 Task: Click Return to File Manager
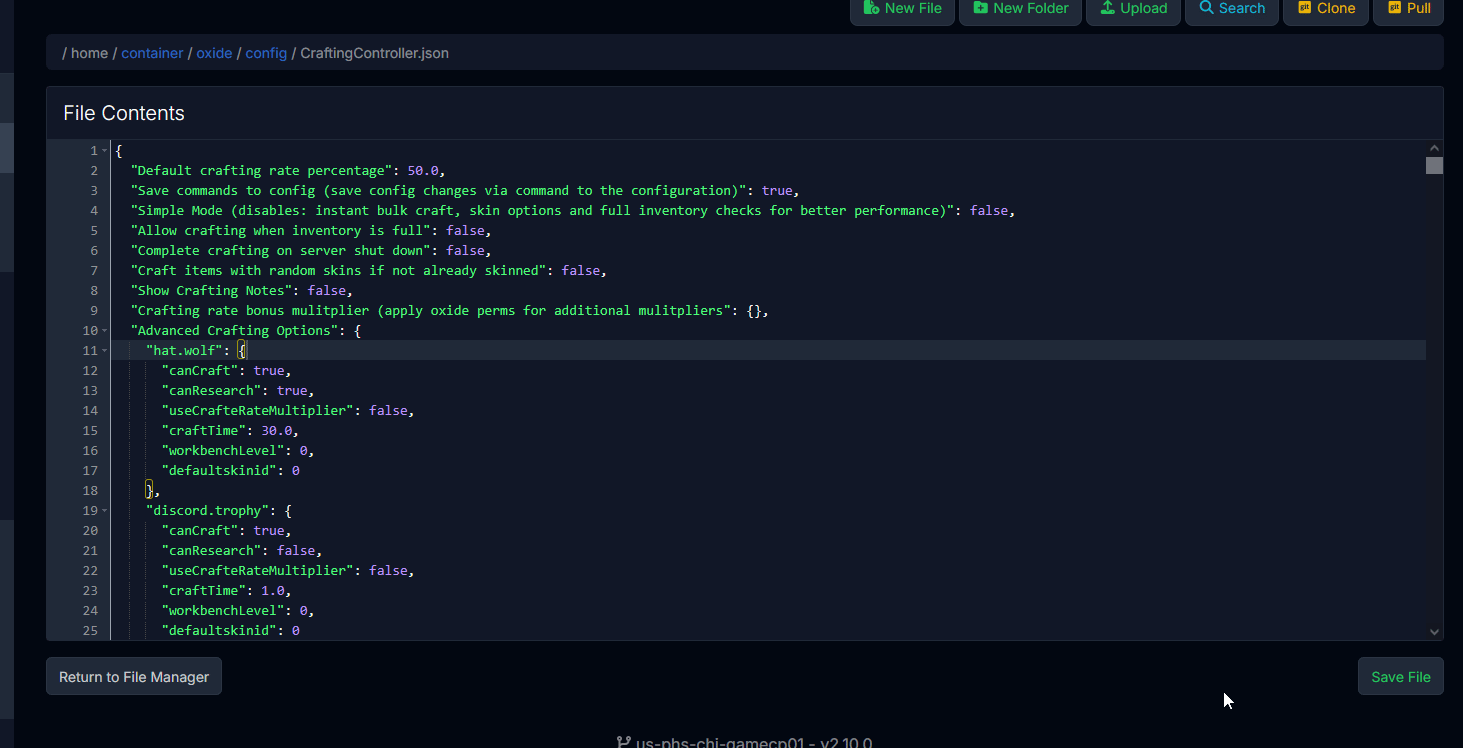pyautogui.click(x=134, y=677)
